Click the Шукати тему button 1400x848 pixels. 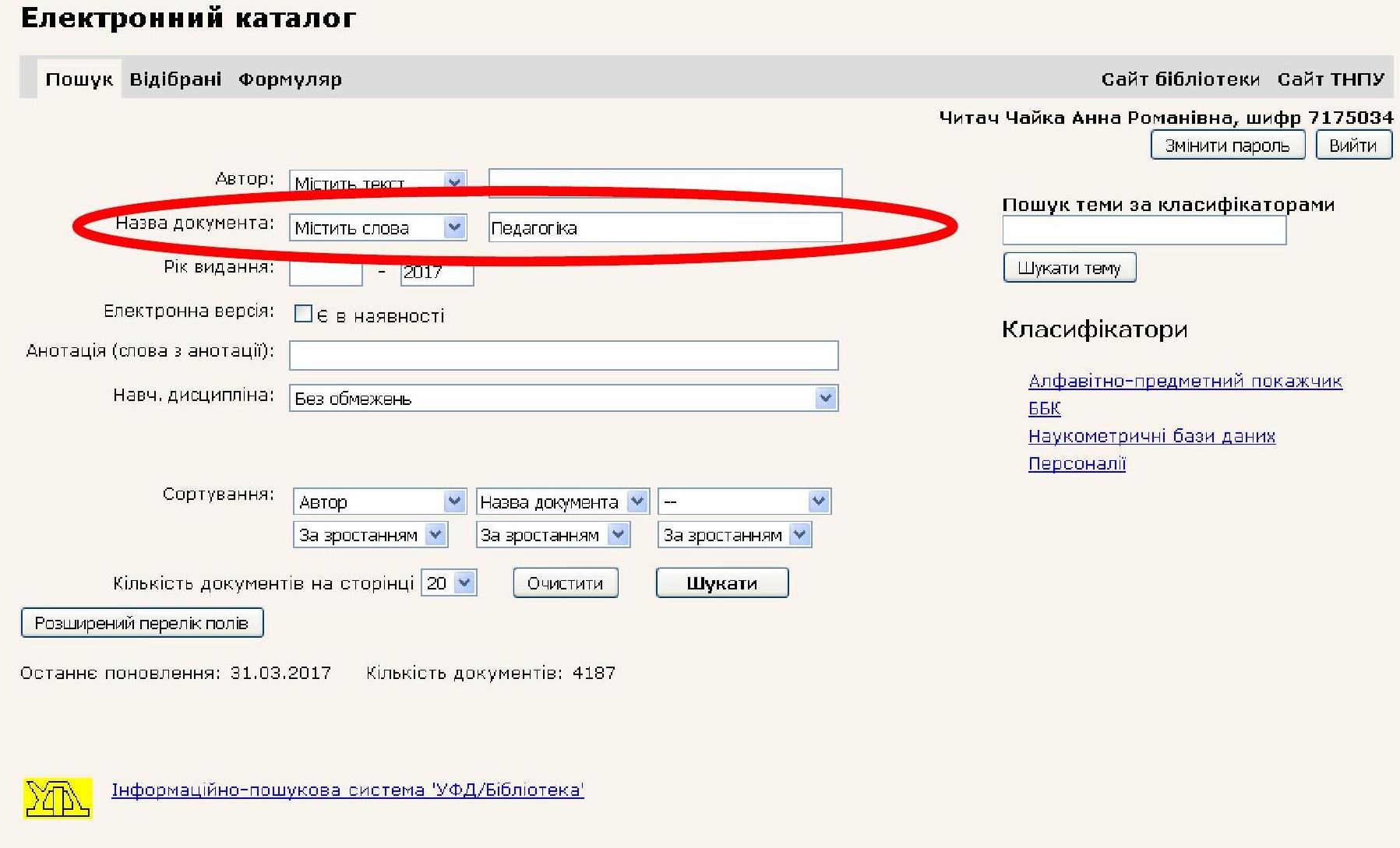tap(1070, 268)
